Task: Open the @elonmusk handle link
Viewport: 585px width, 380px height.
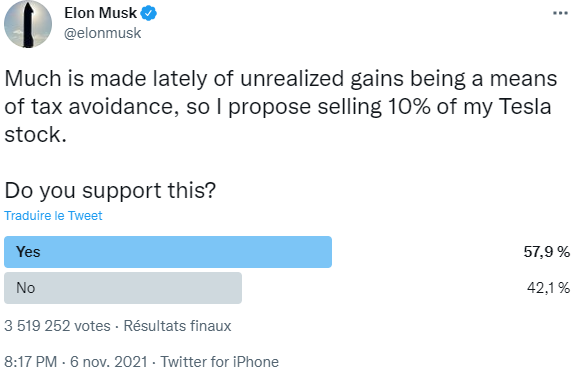Action: tap(103, 33)
